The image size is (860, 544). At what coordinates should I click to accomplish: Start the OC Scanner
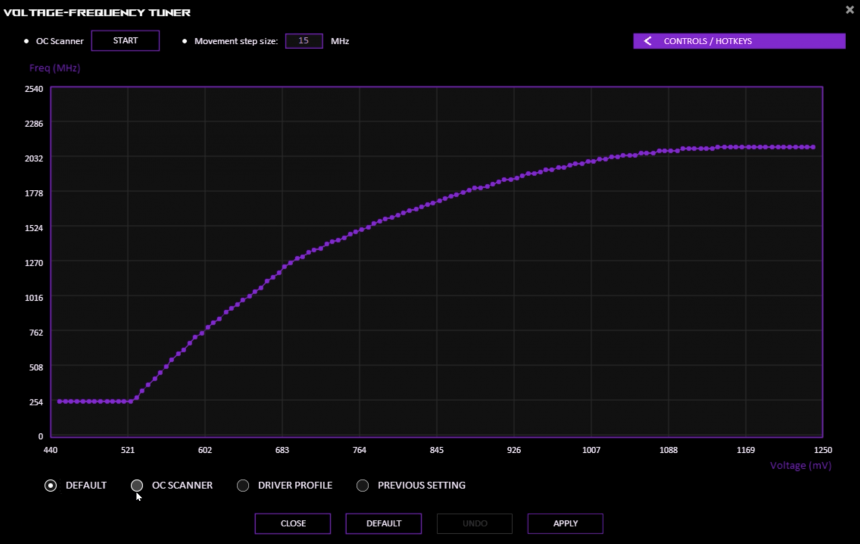[x=125, y=41]
